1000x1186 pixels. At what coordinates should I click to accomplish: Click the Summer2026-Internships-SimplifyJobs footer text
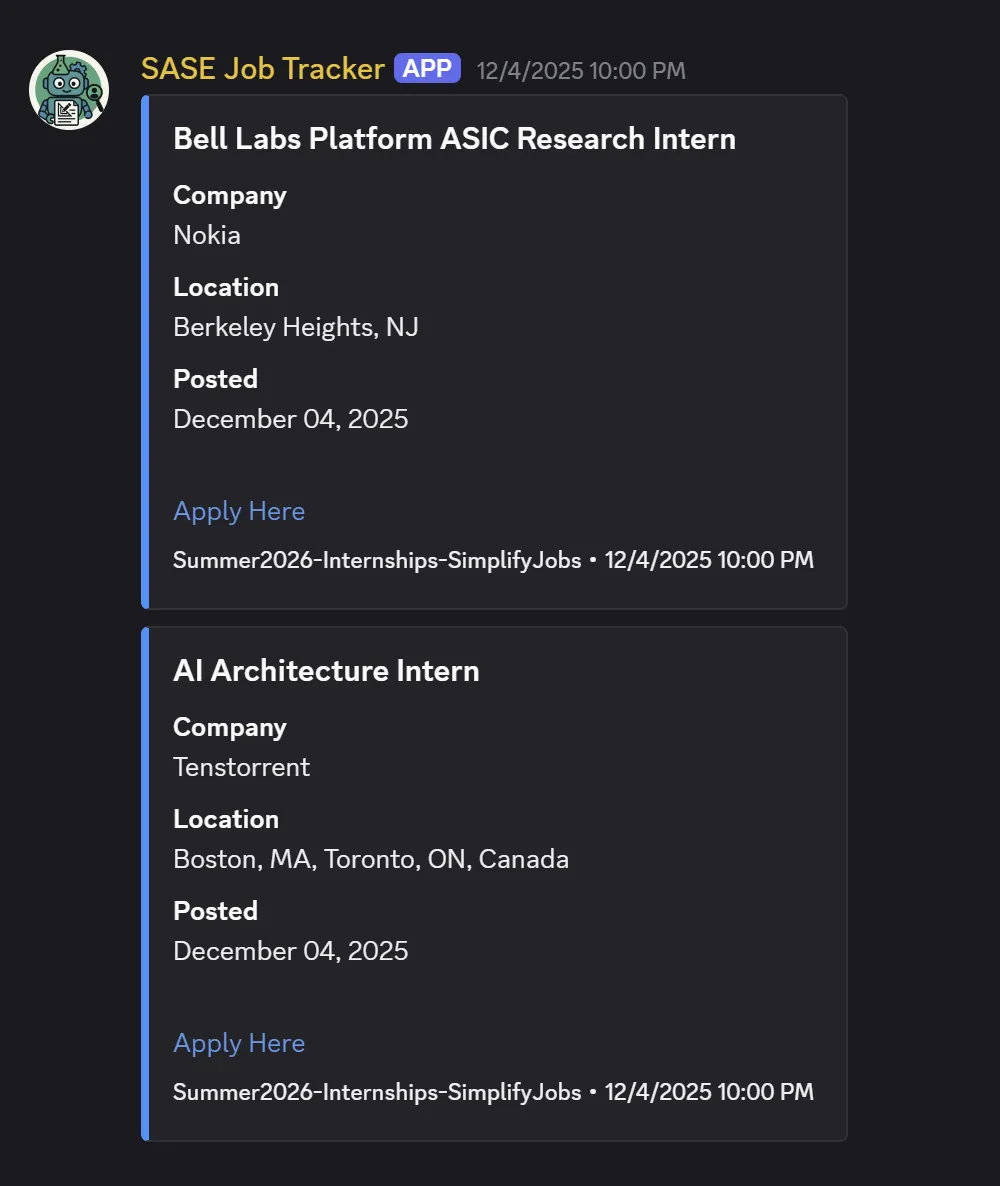click(x=377, y=560)
